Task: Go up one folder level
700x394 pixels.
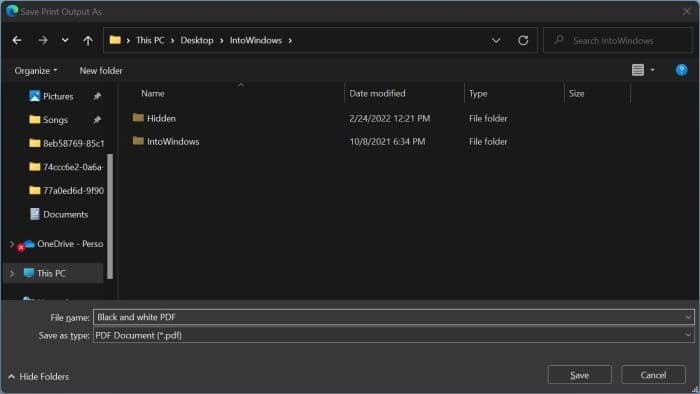Action: (x=88, y=41)
